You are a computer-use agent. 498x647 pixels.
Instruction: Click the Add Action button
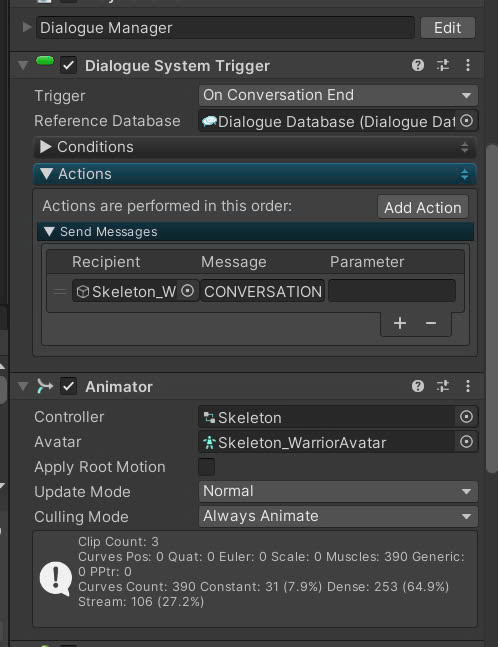[423, 207]
